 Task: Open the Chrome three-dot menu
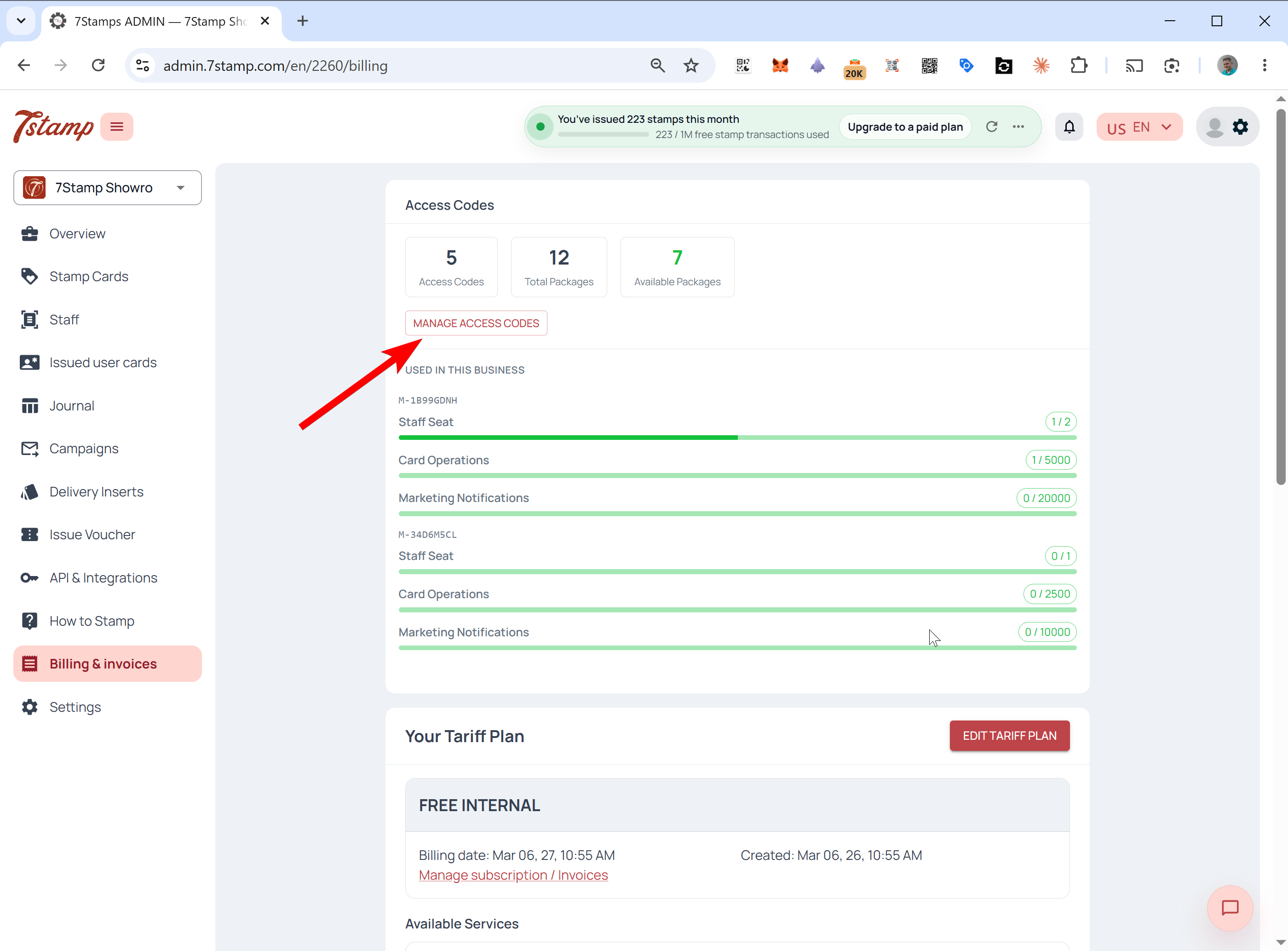[1264, 66]
